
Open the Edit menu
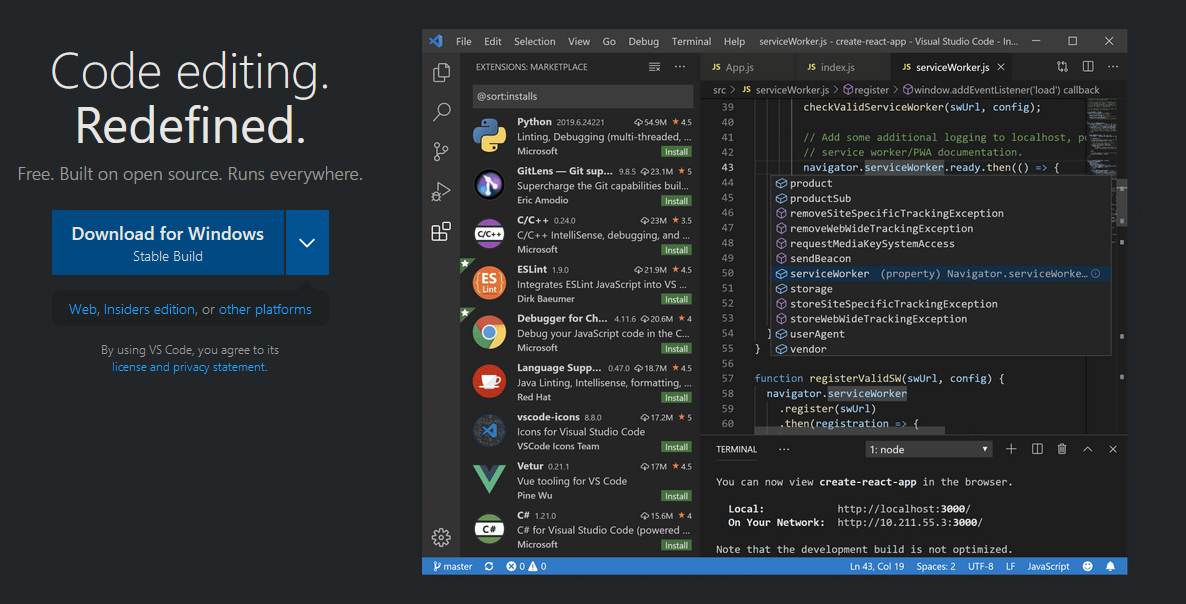pyautogui.click(x=493, y=42)
